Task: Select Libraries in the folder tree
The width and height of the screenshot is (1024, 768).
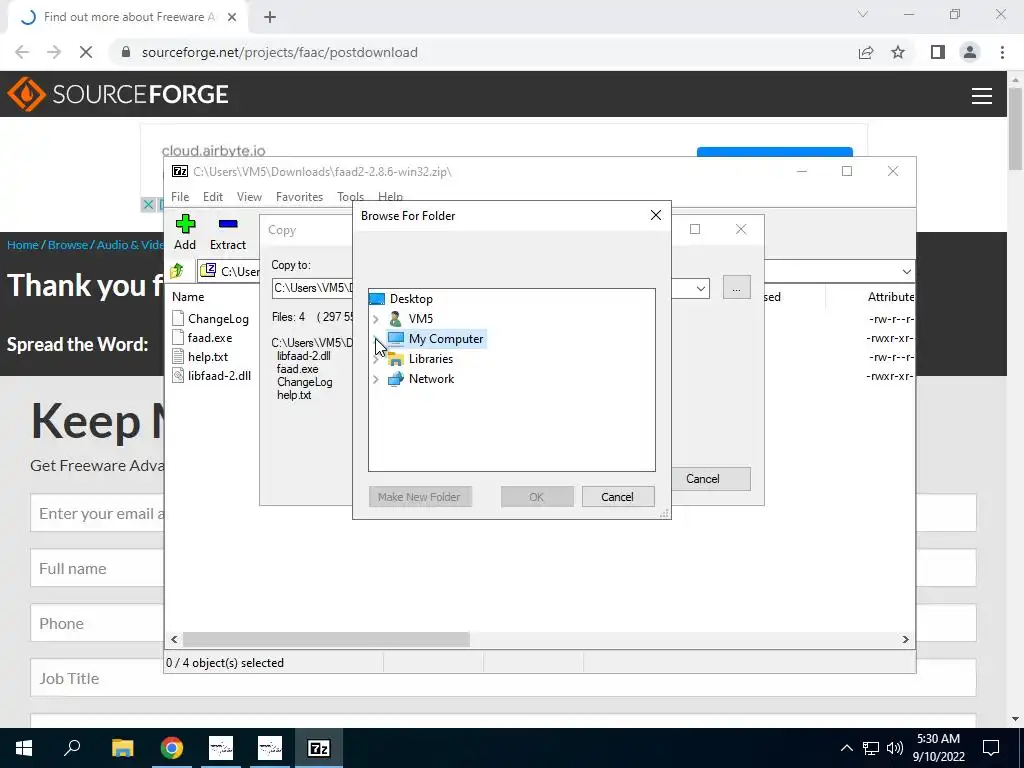Action: coord(430,359)
